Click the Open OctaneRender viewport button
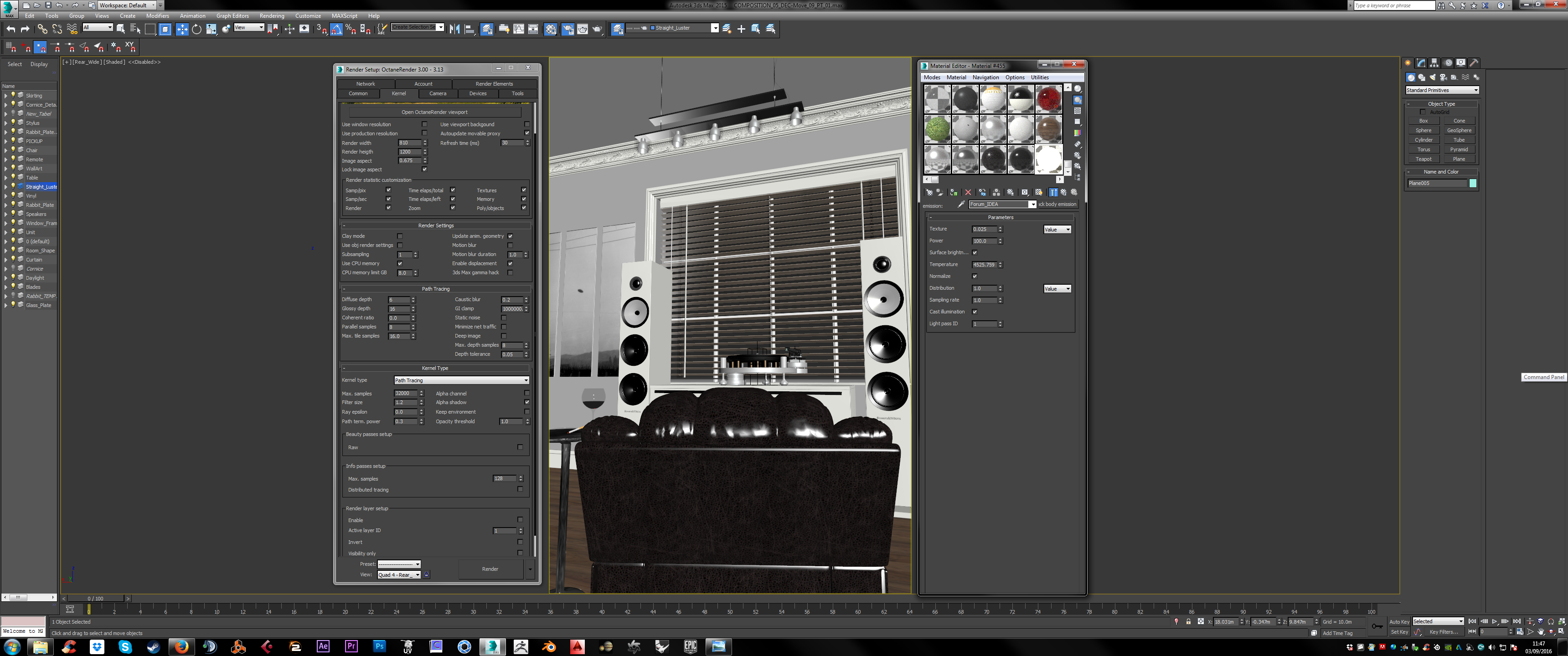The image size is (1568, 656). 434,112
